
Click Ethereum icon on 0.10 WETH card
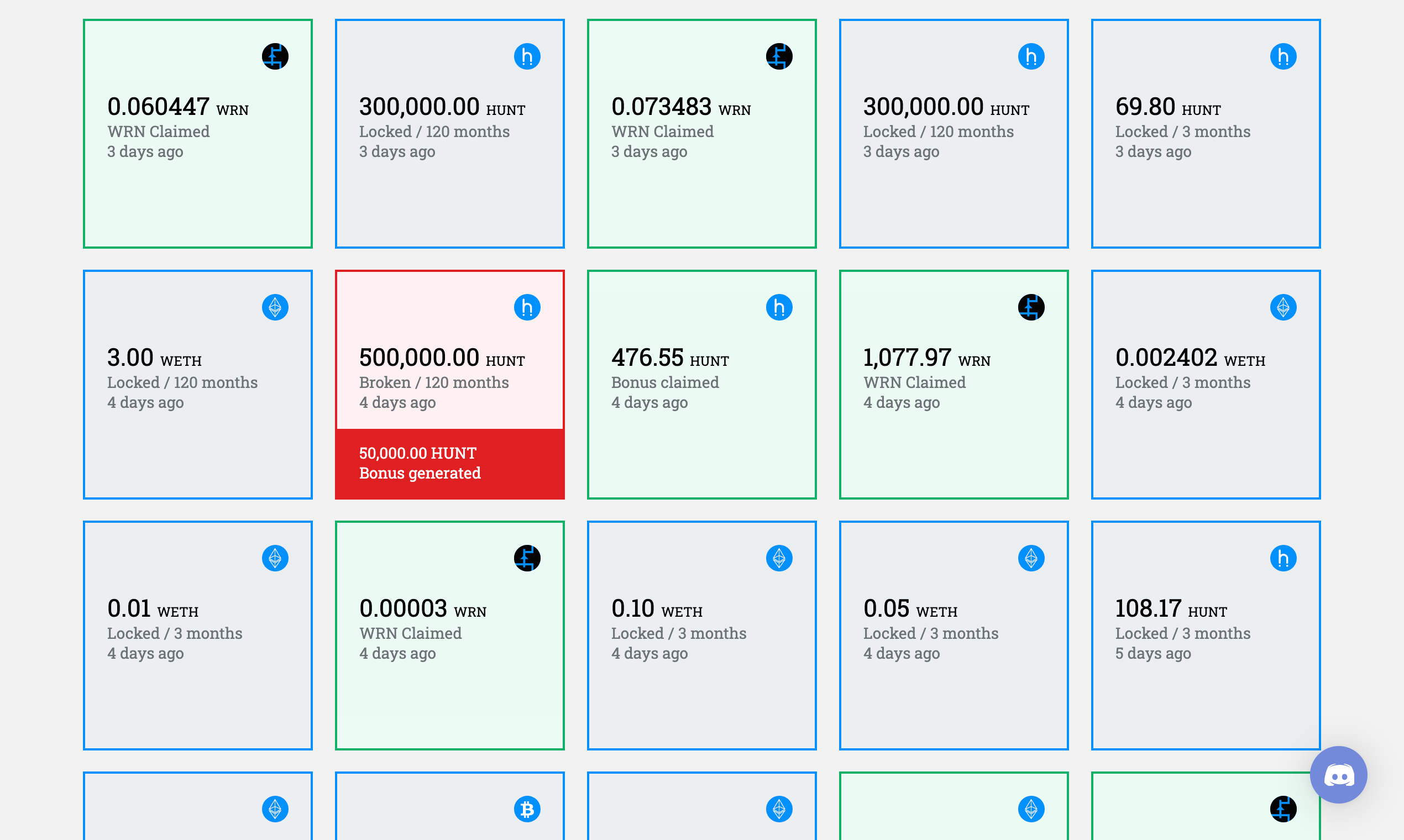pos(779,558)
